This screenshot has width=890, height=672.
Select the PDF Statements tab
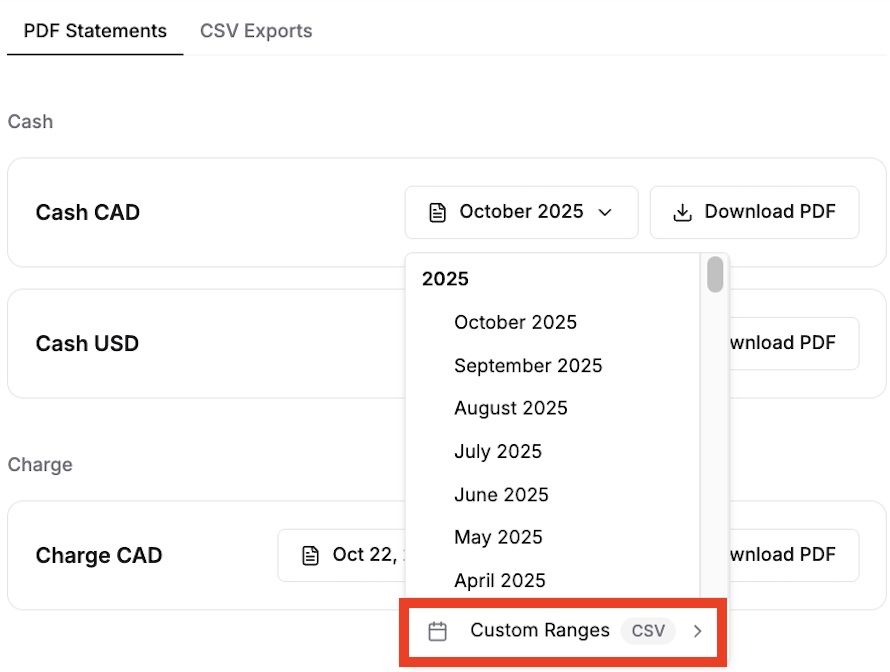(95, 31)
